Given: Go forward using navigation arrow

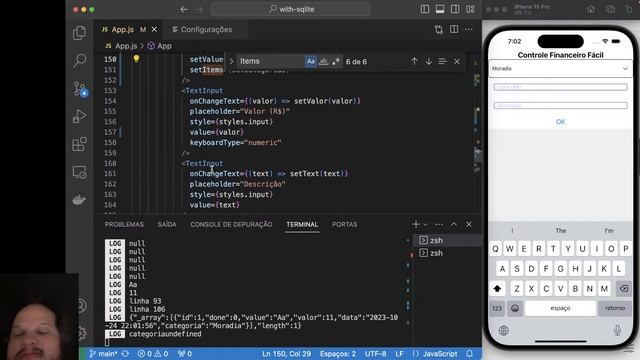Looking at the screenshot, I should [x=199, y=9].
